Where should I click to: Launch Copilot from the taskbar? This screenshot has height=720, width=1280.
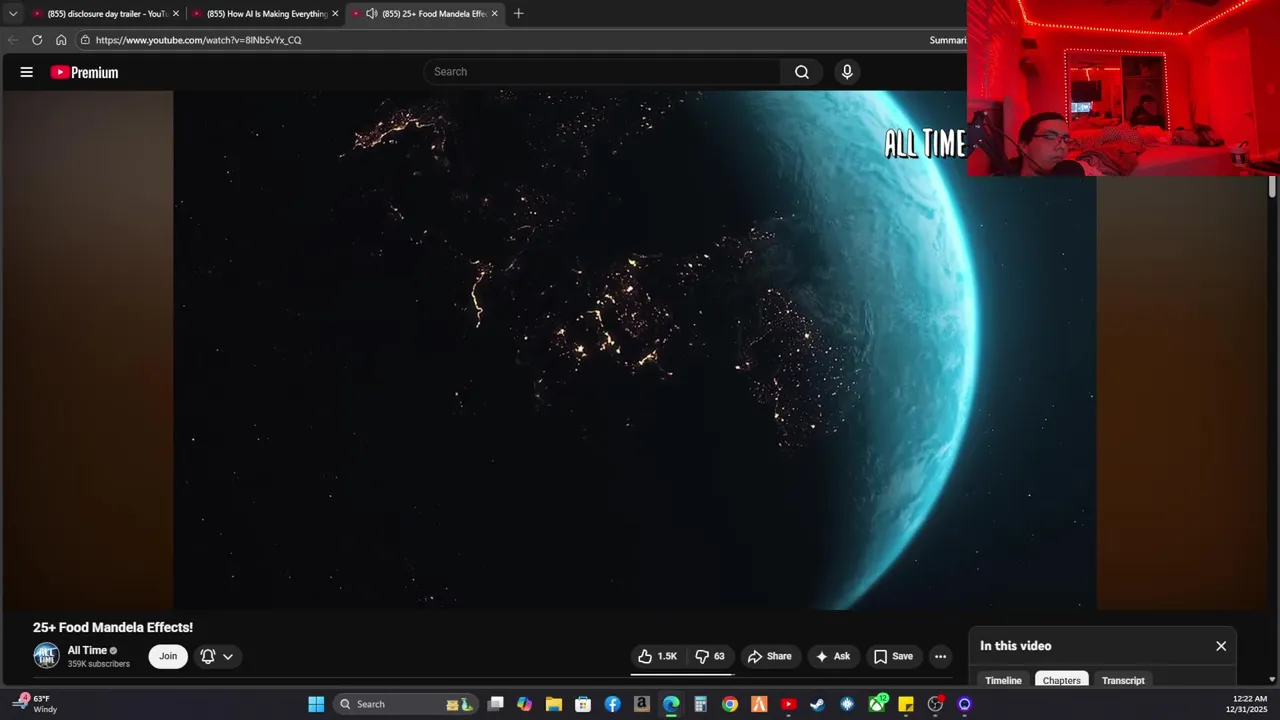(524, 704)
